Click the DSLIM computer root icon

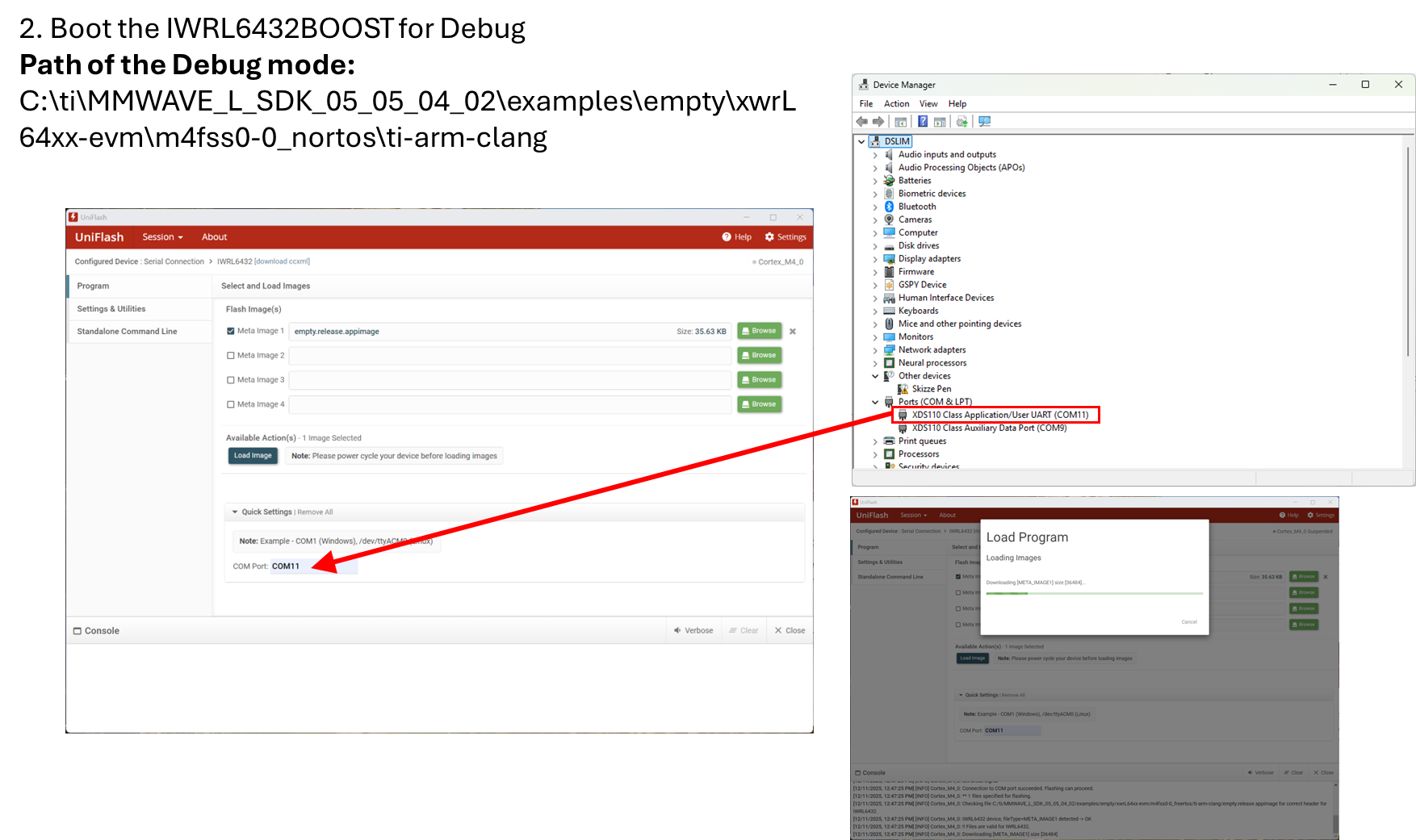click(874, 141)
